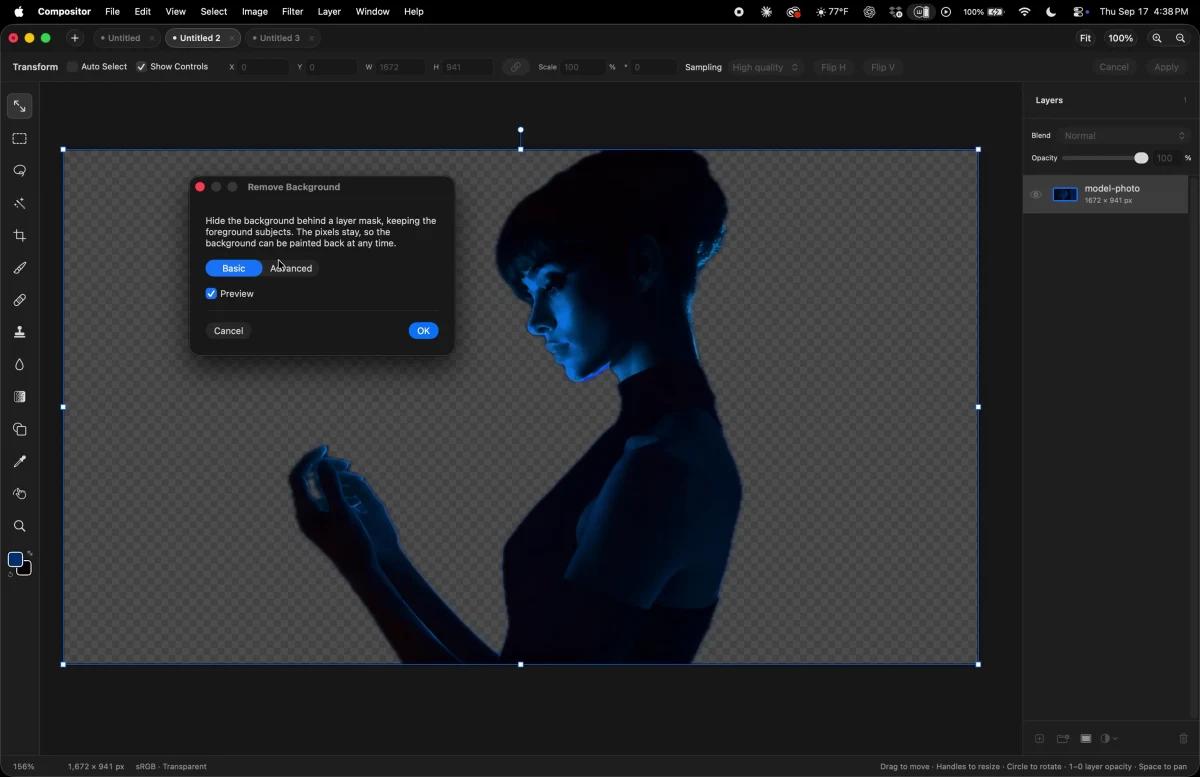Click the Scale percentage input field

[583, 67]
